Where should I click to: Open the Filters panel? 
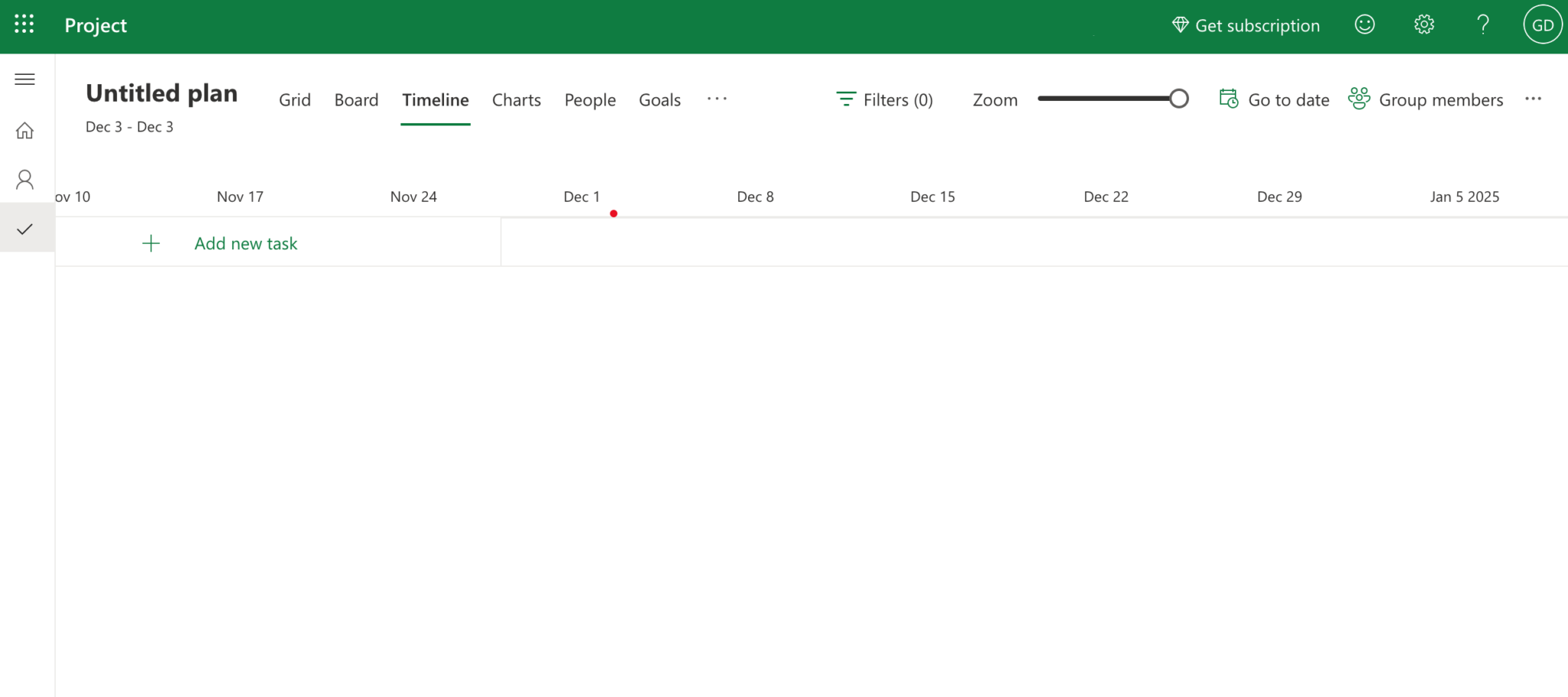pos(884,99)
